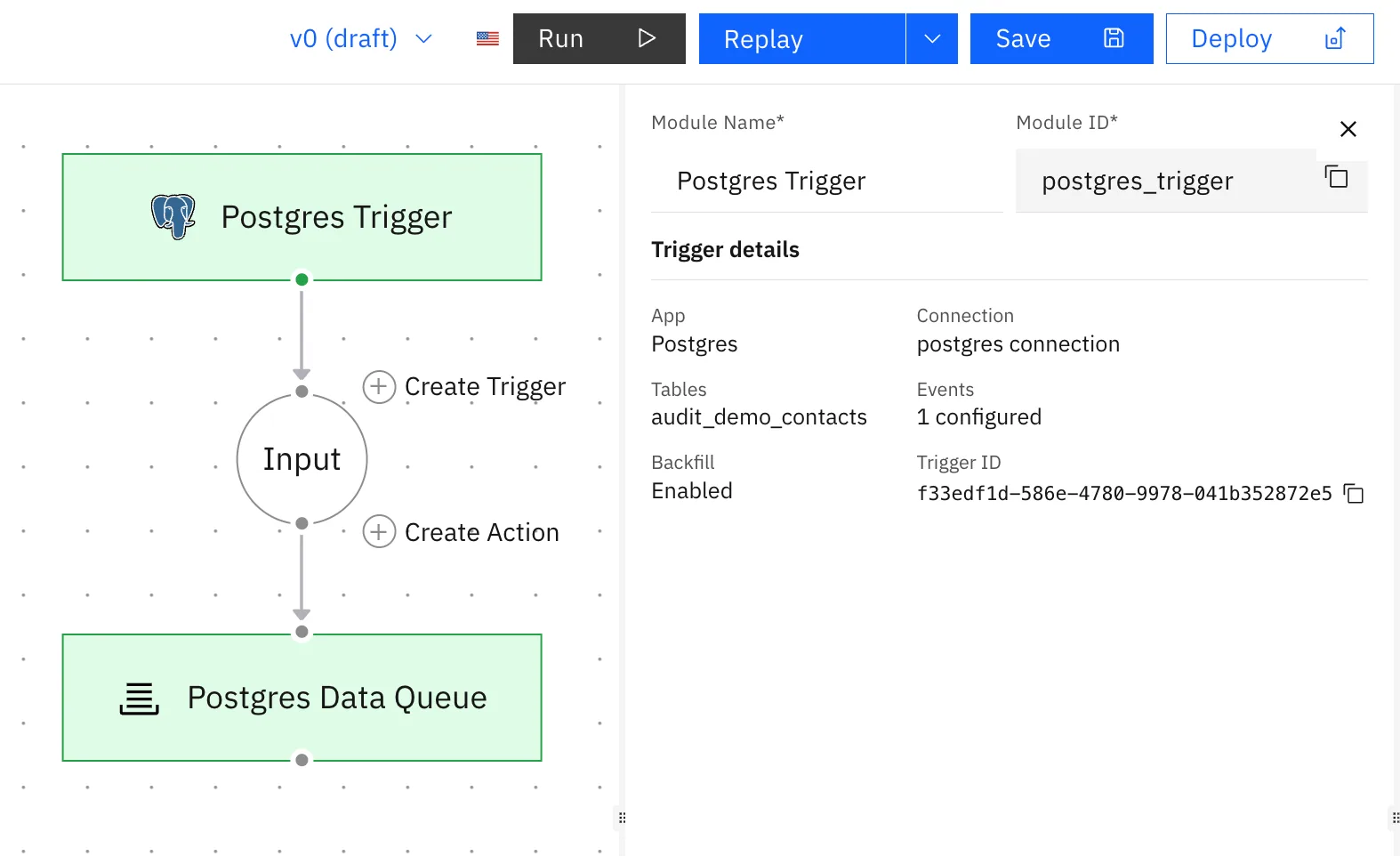
Task: Click the data queue stack icon
Action: [x=140, y=699]
